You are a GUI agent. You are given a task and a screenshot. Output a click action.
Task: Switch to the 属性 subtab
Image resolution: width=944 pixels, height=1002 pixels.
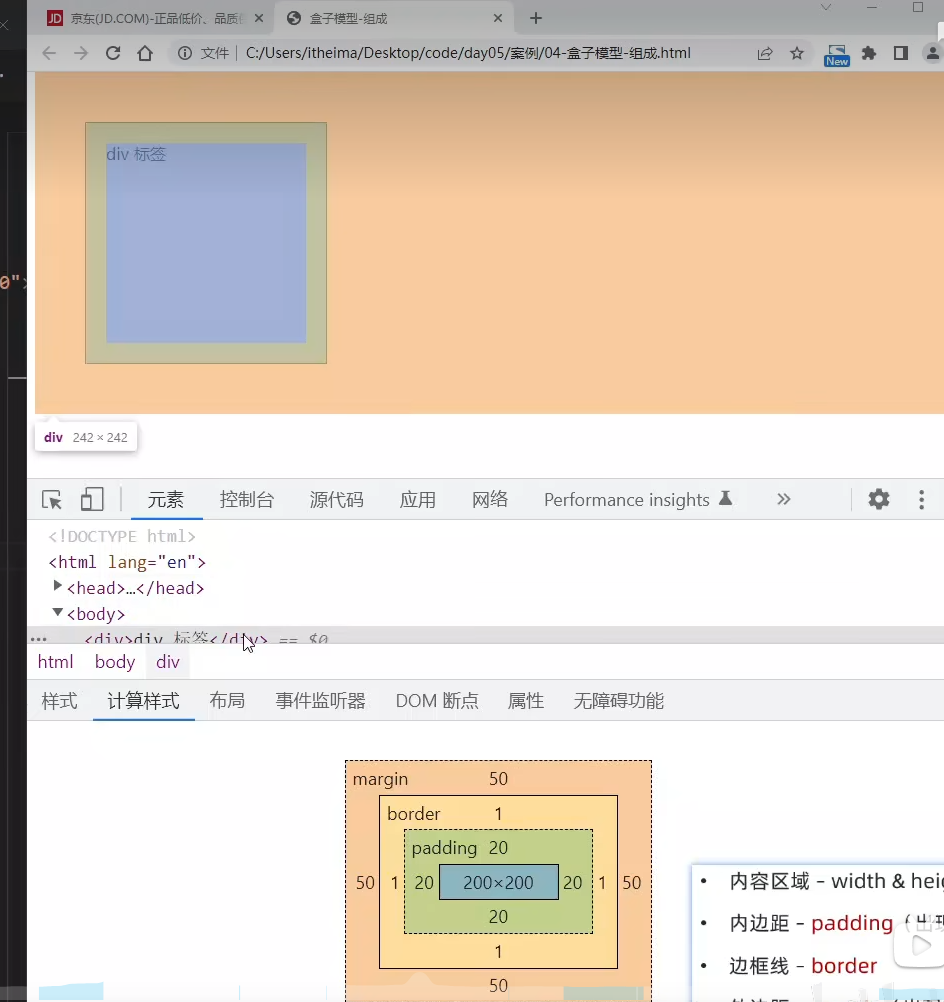click(x=525, y=701)
